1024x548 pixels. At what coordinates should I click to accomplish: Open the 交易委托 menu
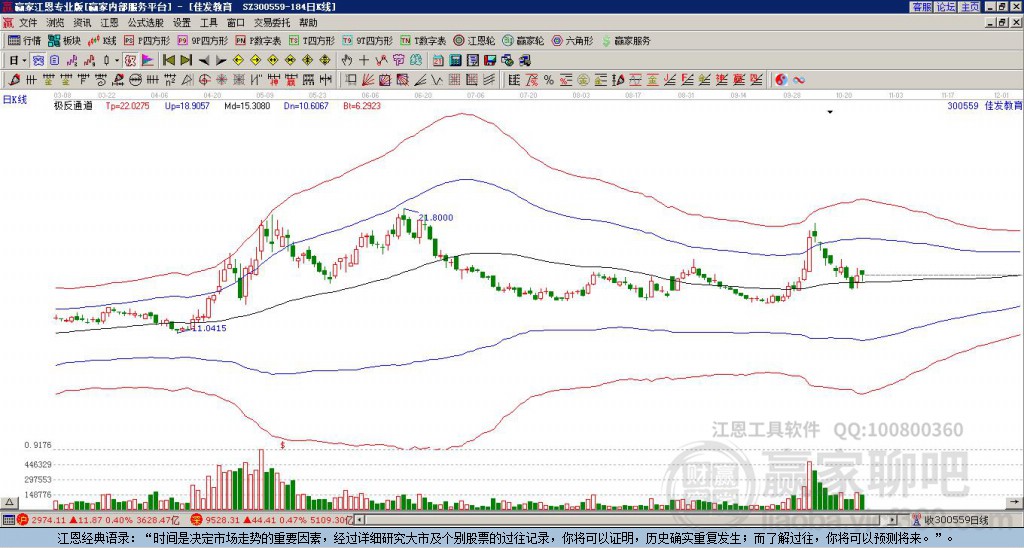click(272, 23)
